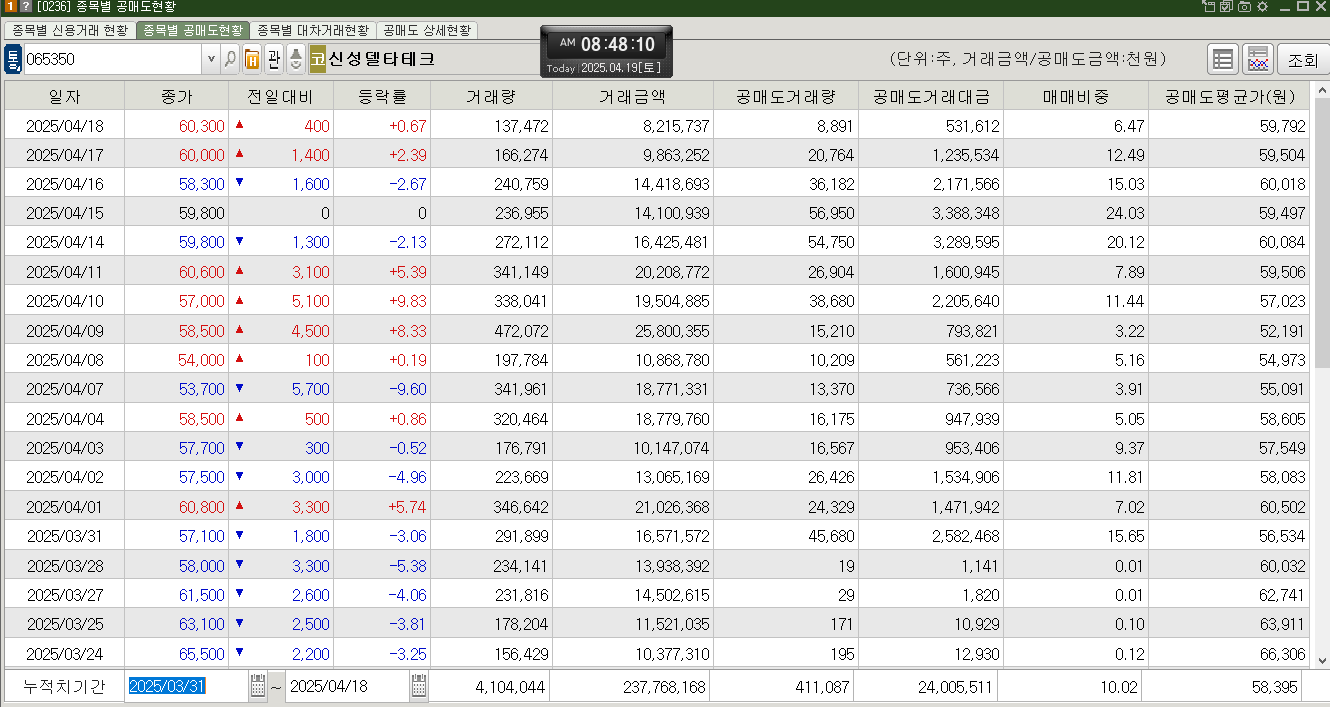The width and height of the screenshot is (1330, 707).
Task: Click the 공매도평균가(원) column header
Action: tap(1230, 96)
